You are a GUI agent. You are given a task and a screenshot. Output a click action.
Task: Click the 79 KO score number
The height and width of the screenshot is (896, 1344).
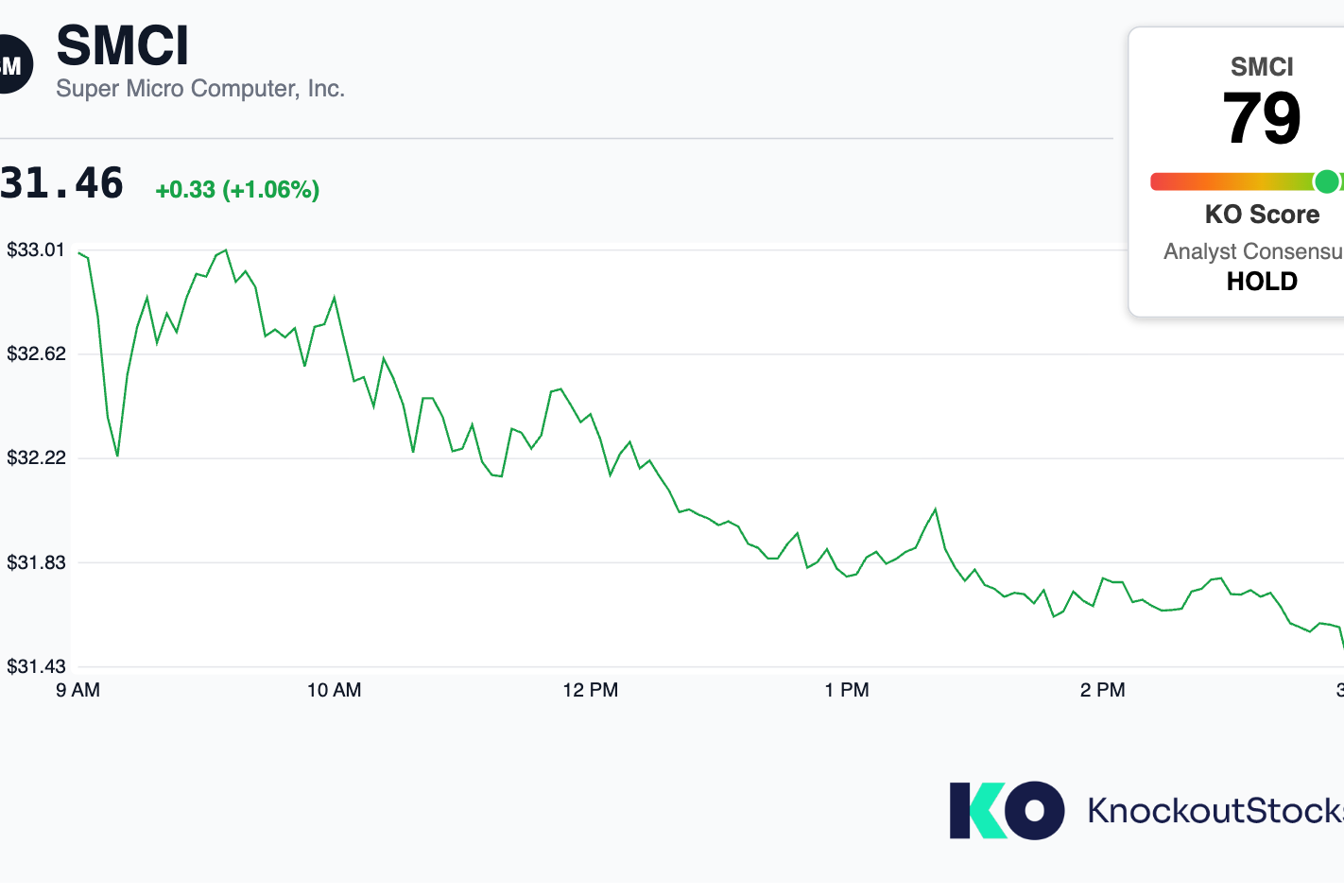click(1262, 118)
